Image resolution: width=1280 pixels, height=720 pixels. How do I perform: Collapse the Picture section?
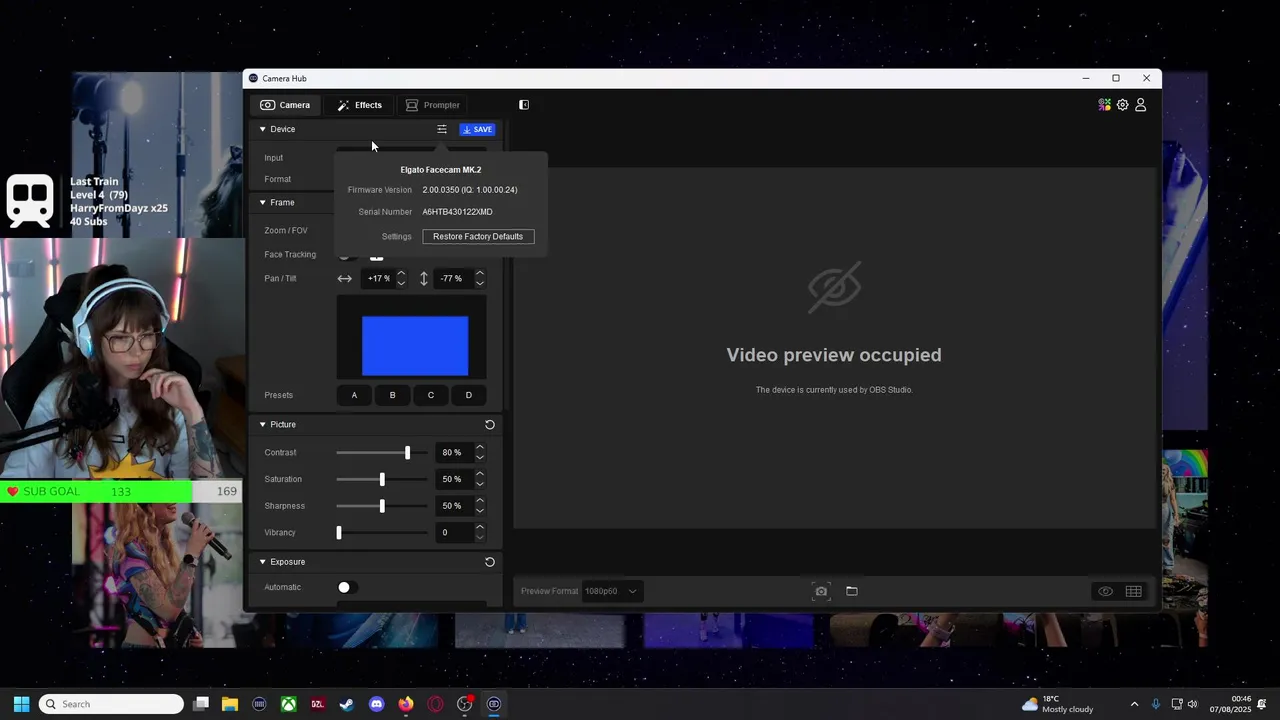263,425
